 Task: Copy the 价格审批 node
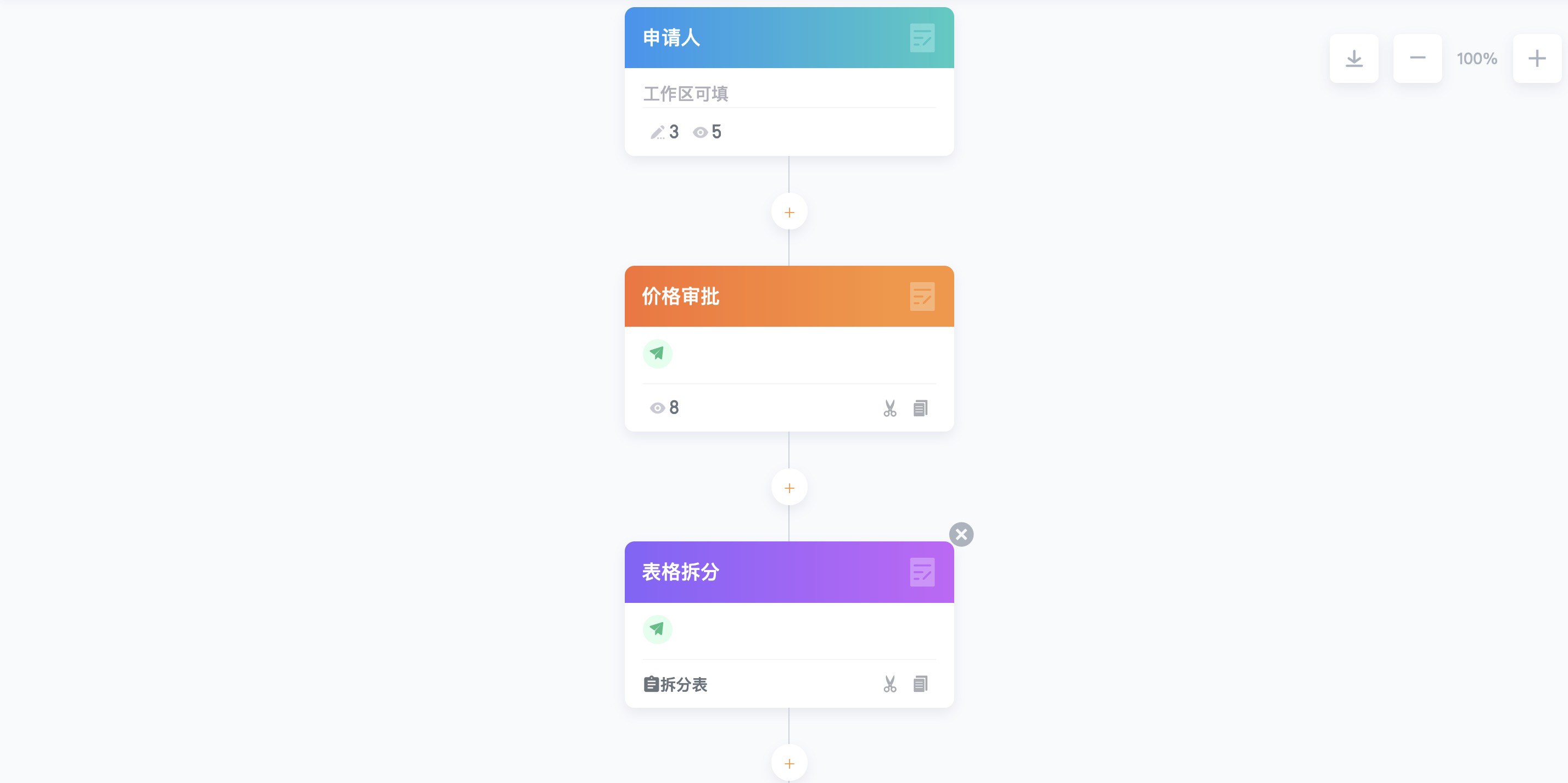920,408
